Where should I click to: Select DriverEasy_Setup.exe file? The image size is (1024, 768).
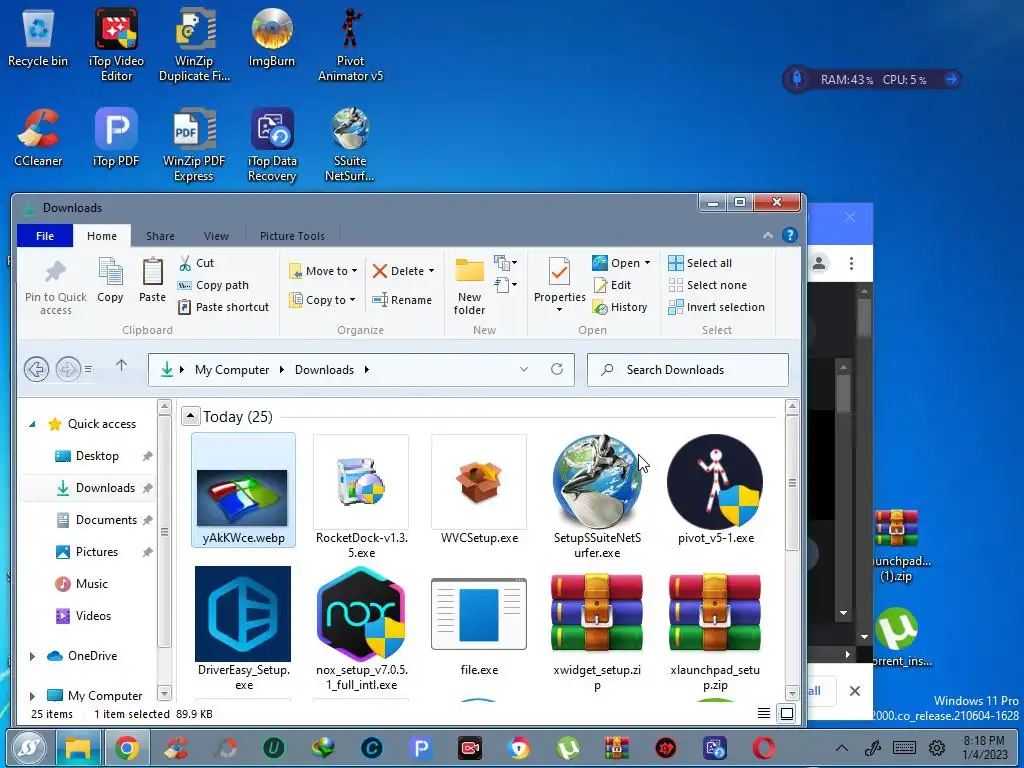[244, 629]
